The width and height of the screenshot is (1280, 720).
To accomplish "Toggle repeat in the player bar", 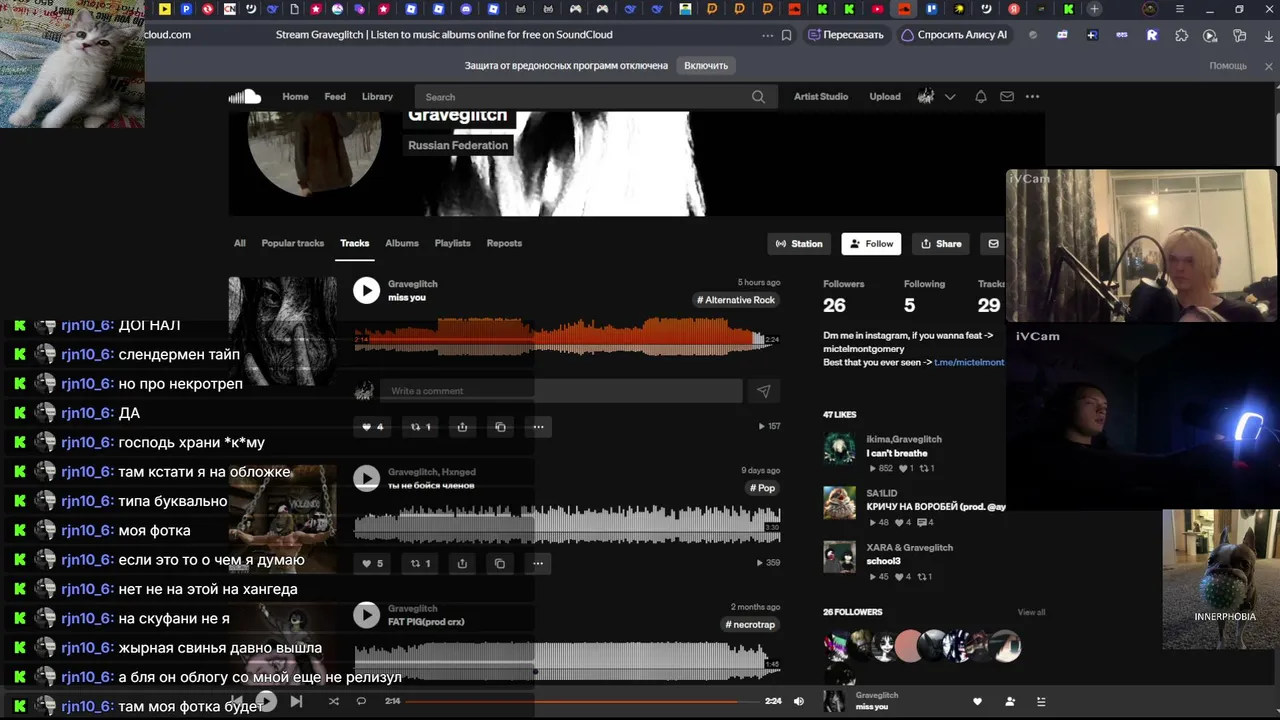I will click(362, 702).
